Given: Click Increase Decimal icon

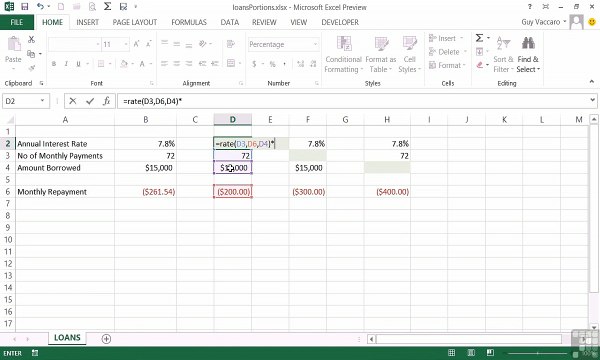Looking at the screenshot, I should tap(301, 64).
